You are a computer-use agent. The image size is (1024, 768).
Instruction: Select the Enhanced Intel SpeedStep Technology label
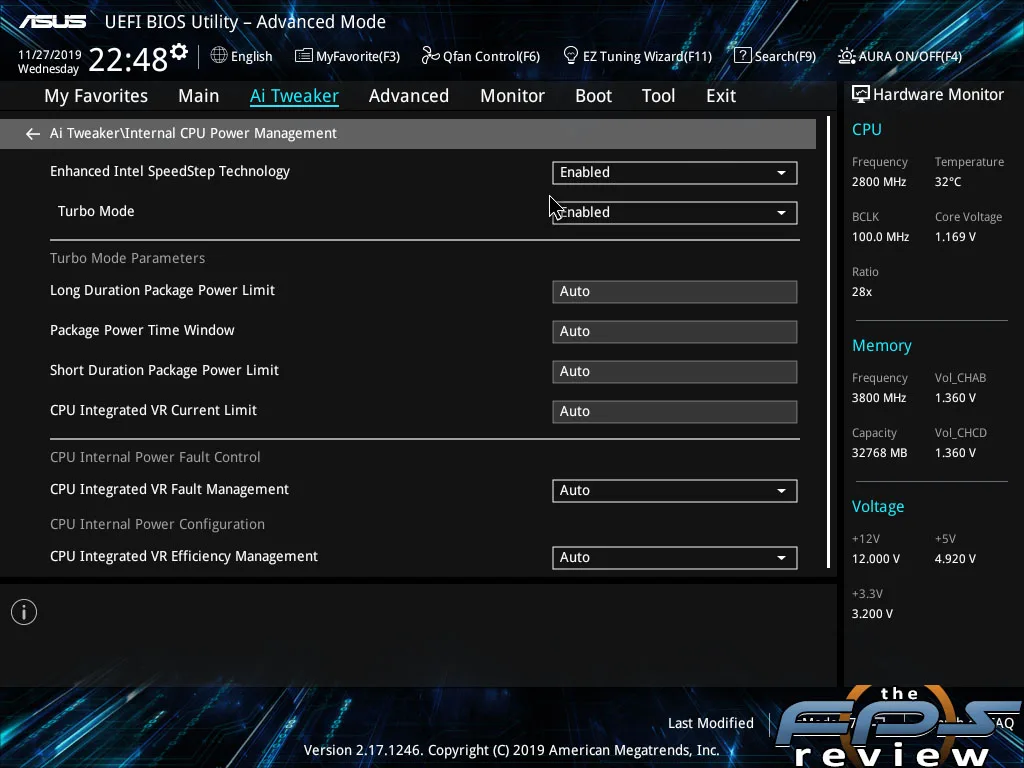[x=170, y=171]
